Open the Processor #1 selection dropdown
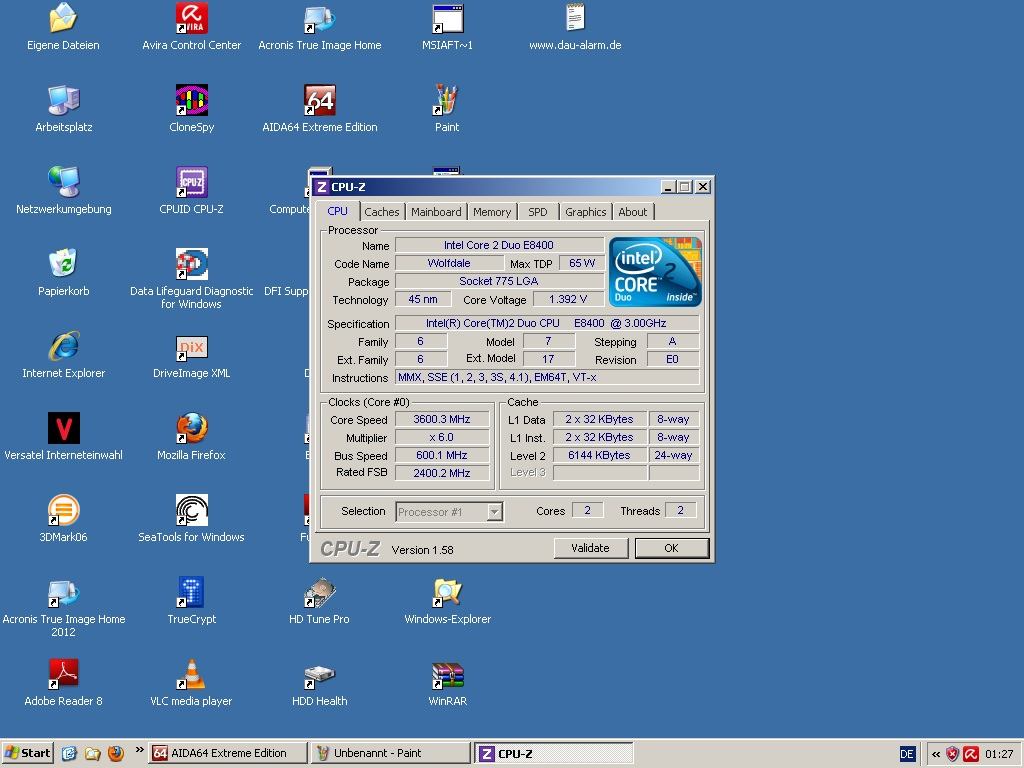Viewport: 1024px width, 768px height. [449, 511]
